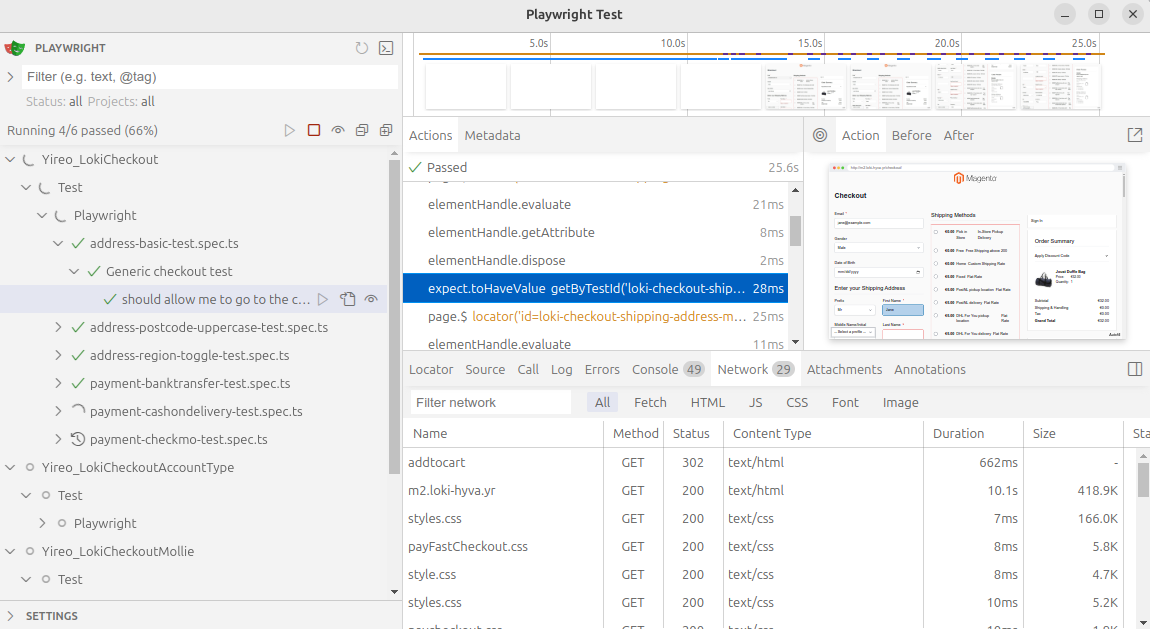Image resolution: width=1150 pixels, height=629 pixels.
Task: Open the Source tab
Action: [485, 369]
